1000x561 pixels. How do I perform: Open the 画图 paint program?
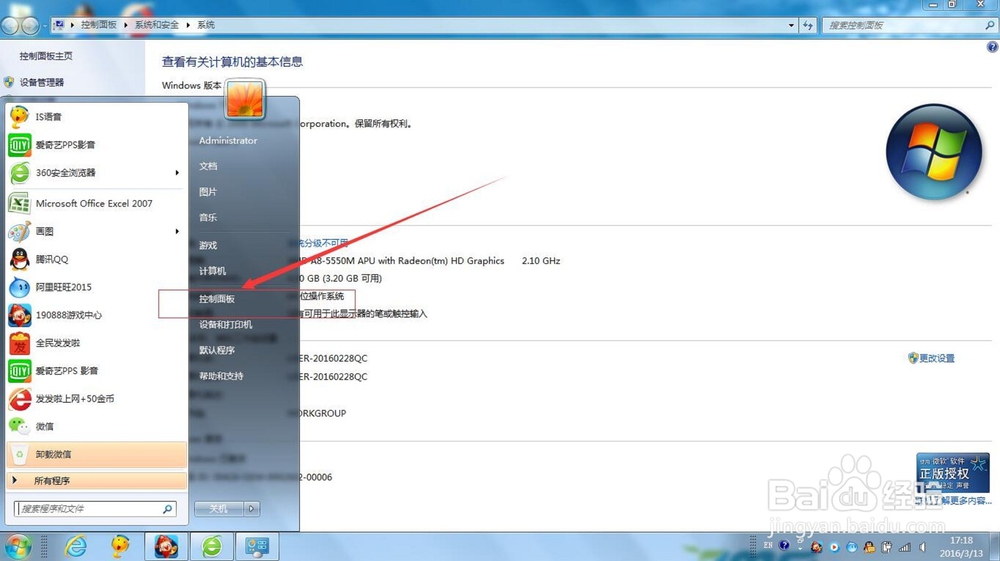96,231
